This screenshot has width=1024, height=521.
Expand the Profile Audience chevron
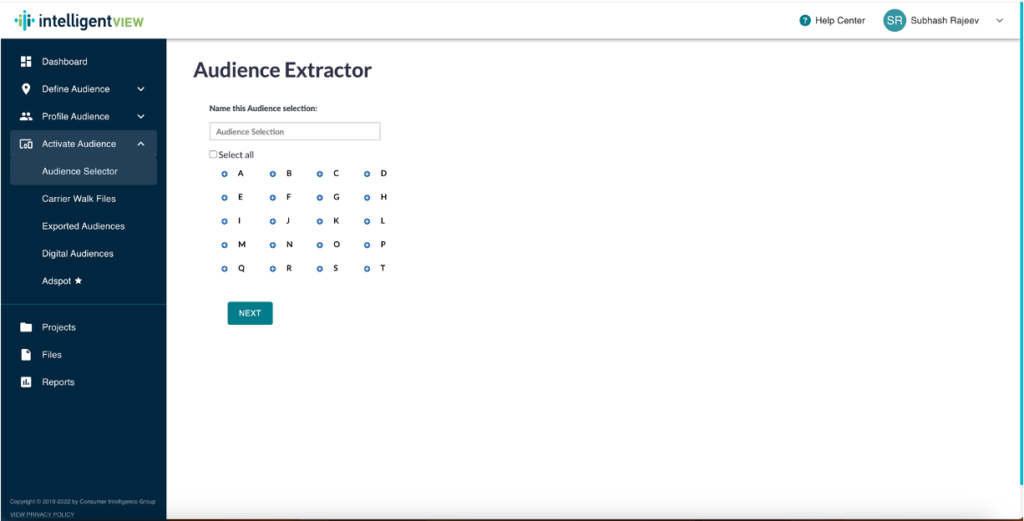point(141,116)
